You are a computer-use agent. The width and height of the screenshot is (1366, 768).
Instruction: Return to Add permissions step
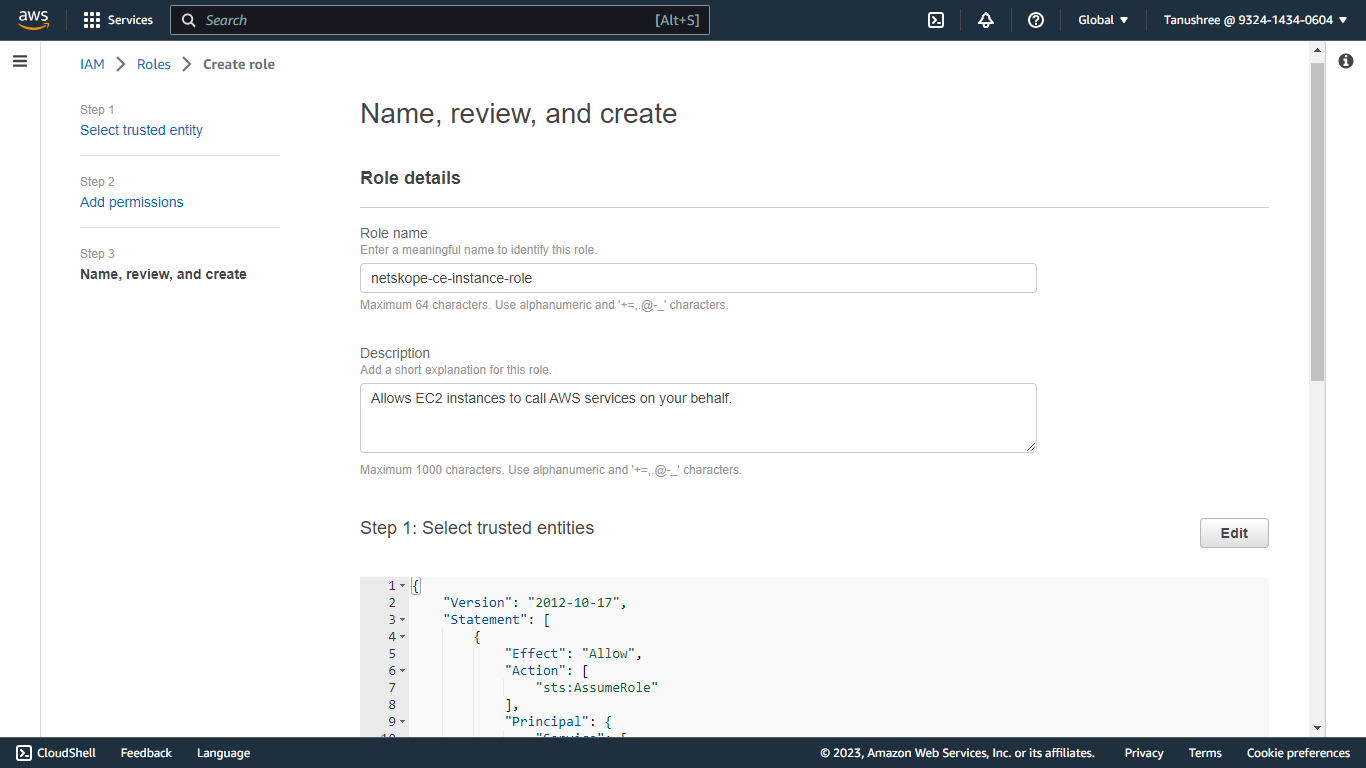pos(132,202)
